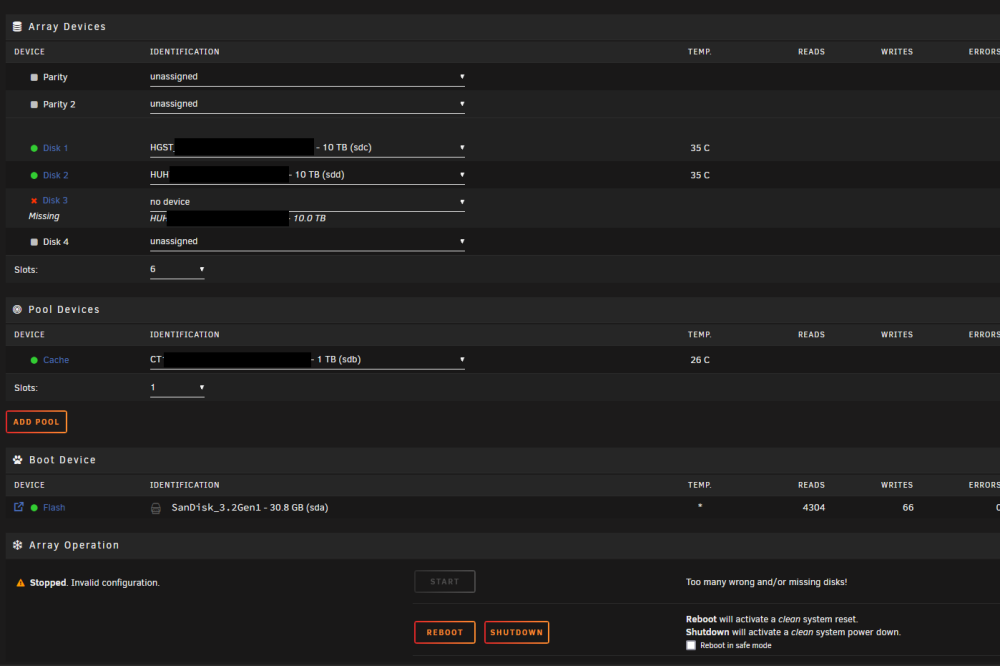The height and width of the screenshot is (666, 1000).
Task: Click the gray status square beside Disk 4
Action: (x=34, y=242)
